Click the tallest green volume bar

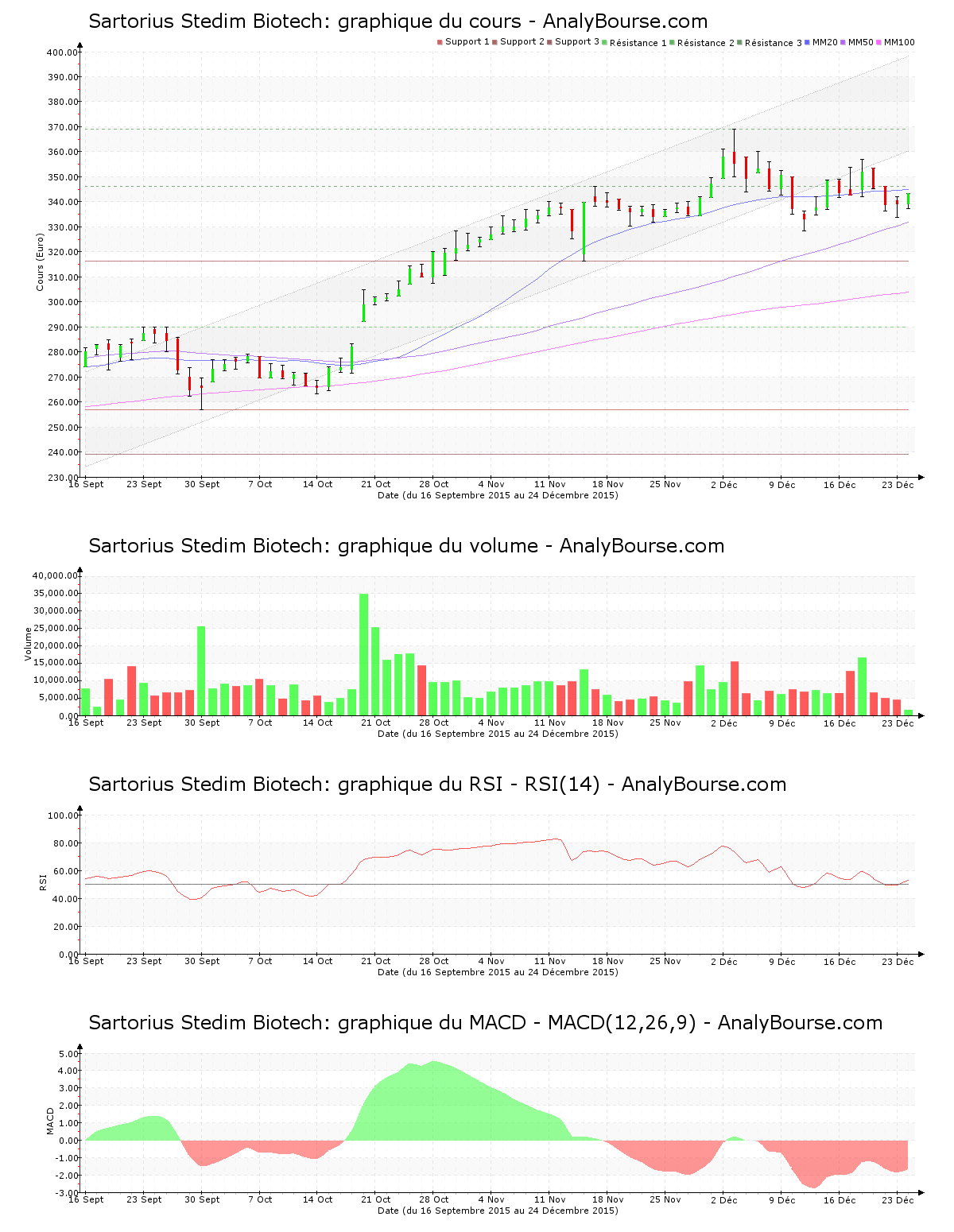[364, 654]
